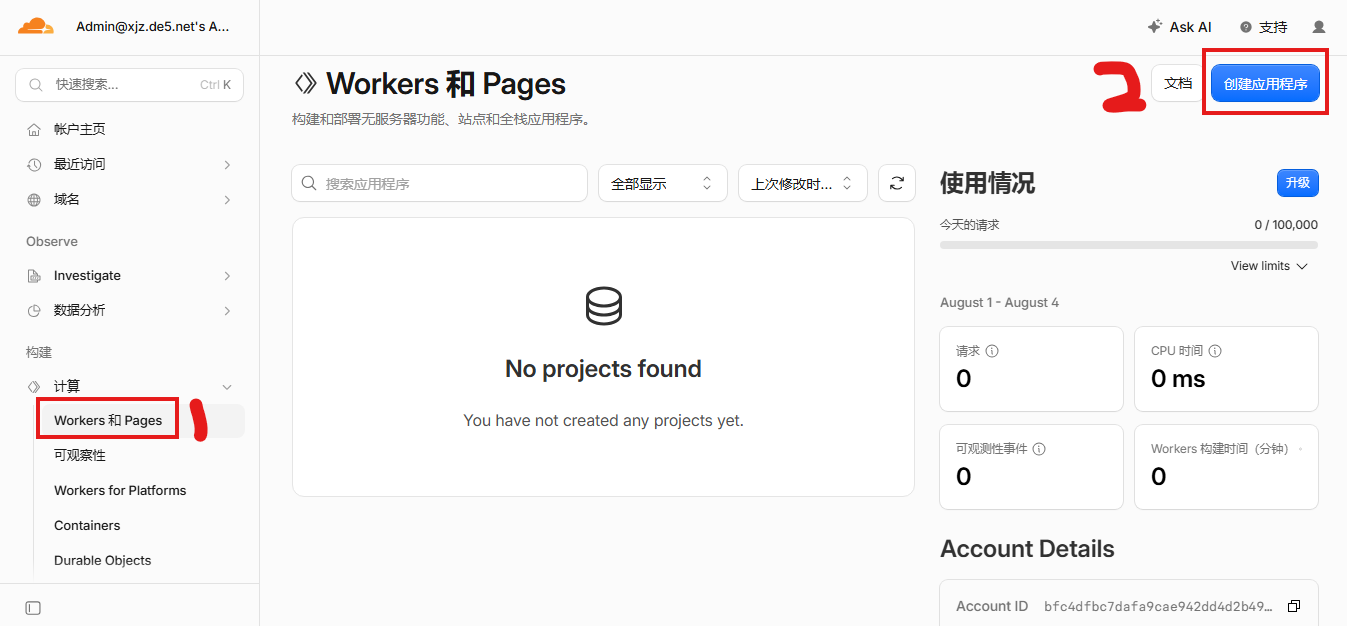Expand the 最近访问 recent visits chevron
This screenshot has height=626, width=1347.
coord(227,164)
